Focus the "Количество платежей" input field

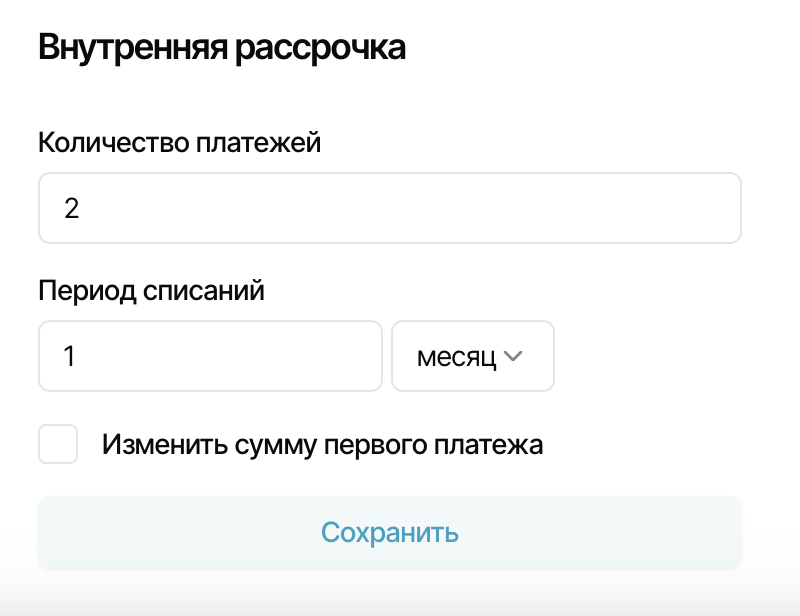click(x=389, y=208)
